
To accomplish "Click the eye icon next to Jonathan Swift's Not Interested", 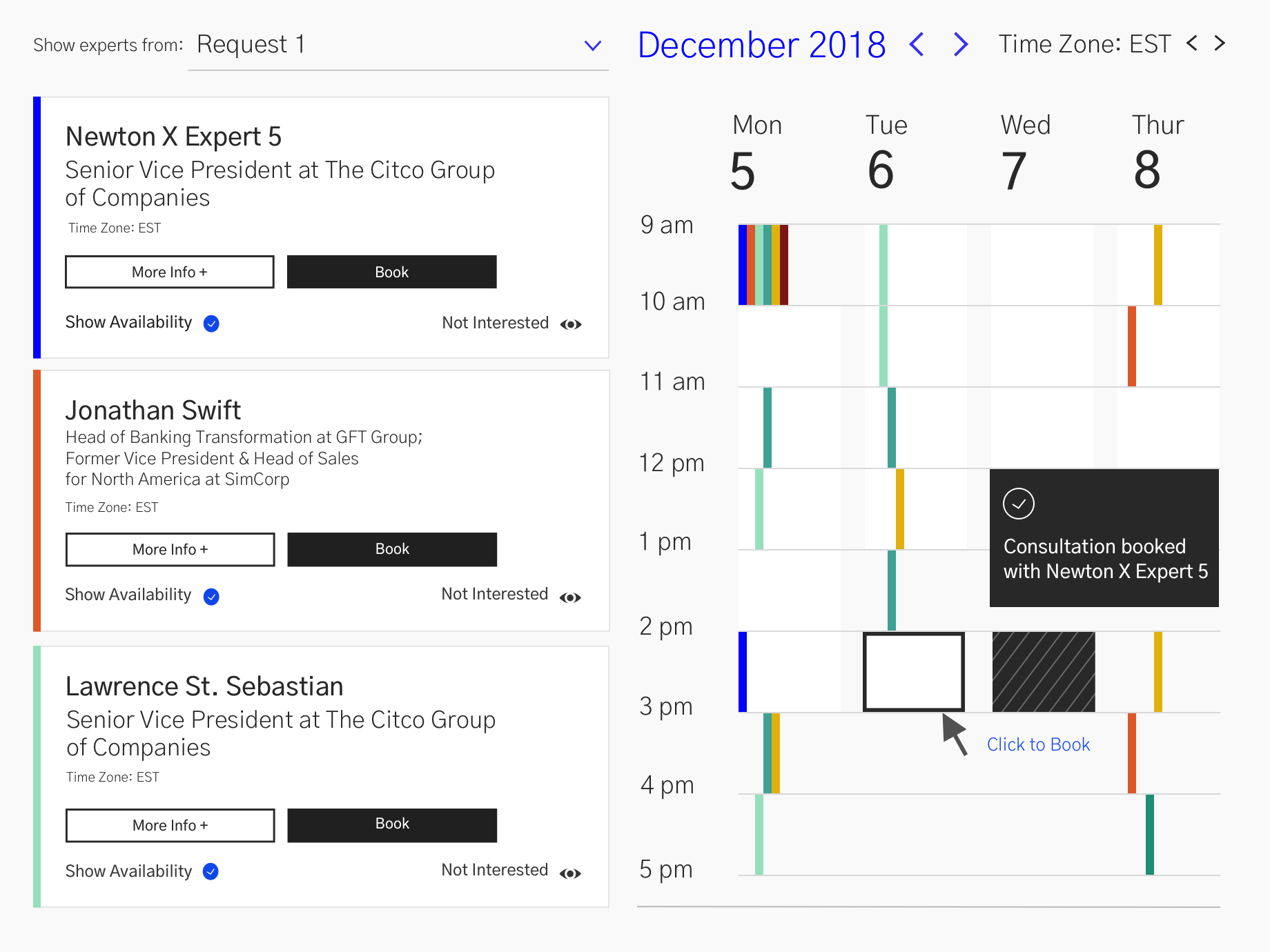I will [571, 597].
